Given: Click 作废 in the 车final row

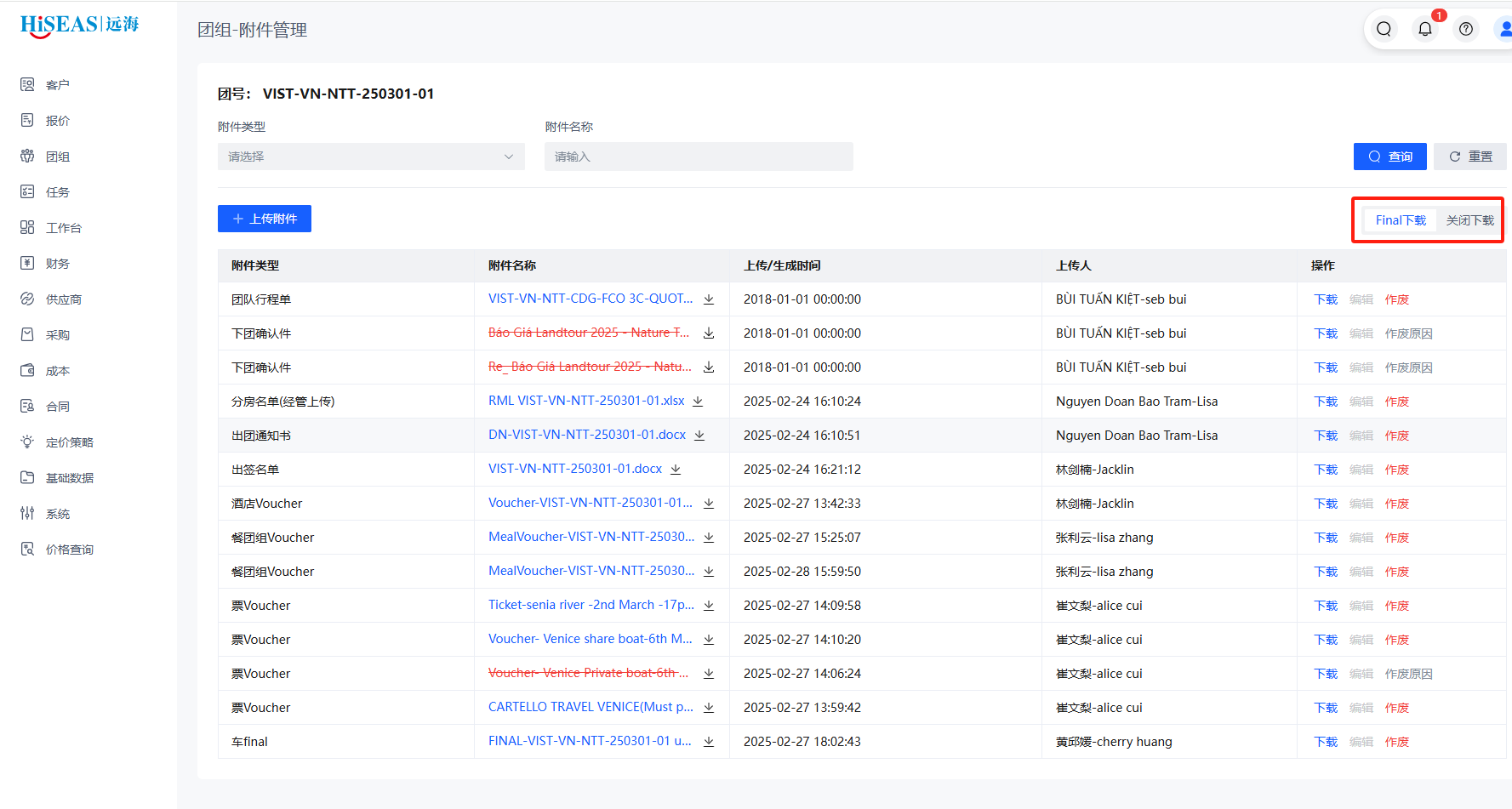Looking at the screenshot, I should pos(1397,742).
